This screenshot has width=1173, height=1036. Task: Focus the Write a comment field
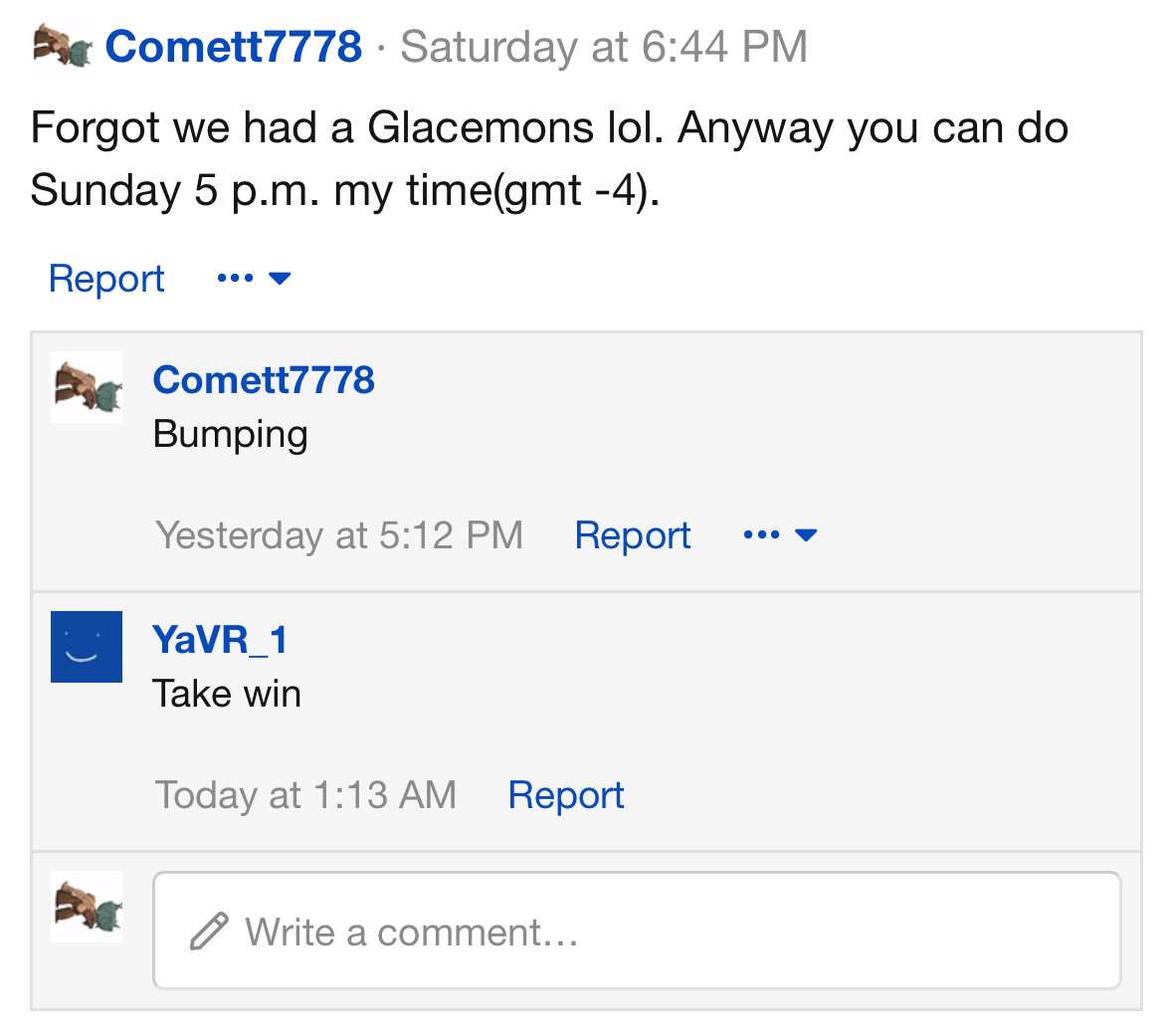[x=637, y=931]
